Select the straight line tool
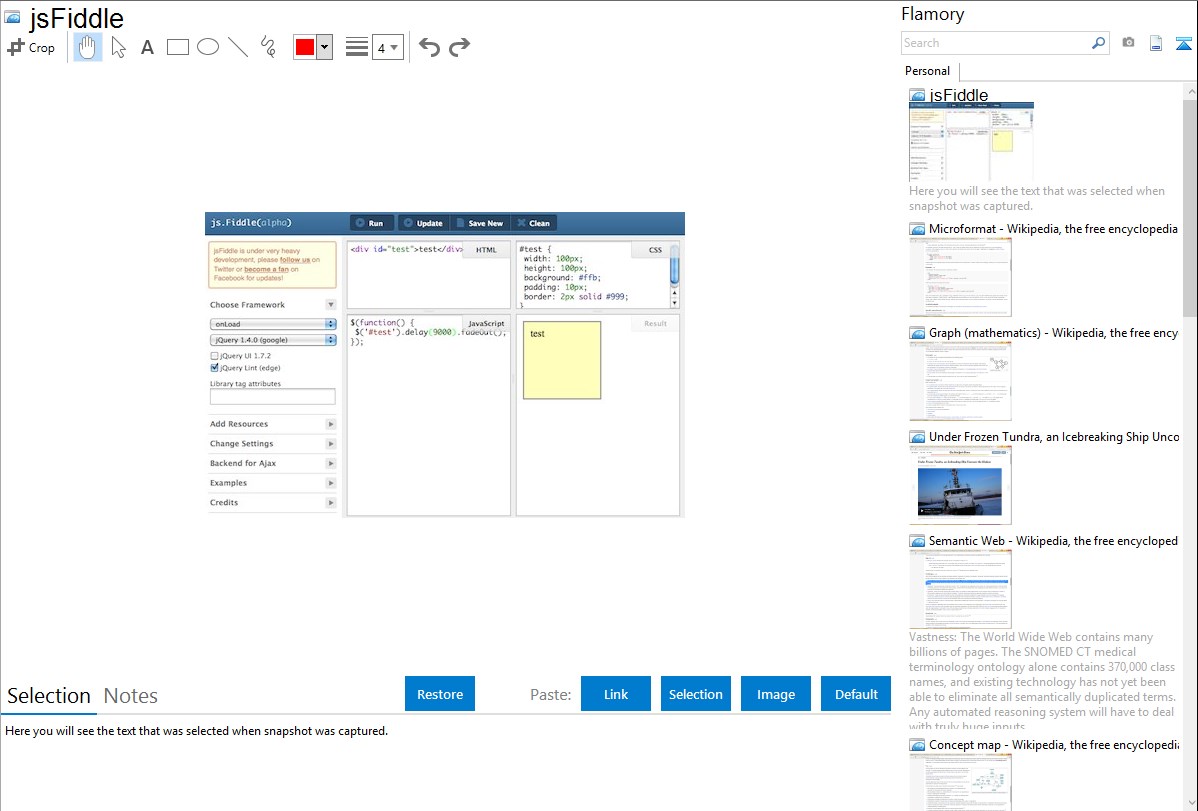The width and height of the screenshot is (1198, 811). tap(238, 47)
